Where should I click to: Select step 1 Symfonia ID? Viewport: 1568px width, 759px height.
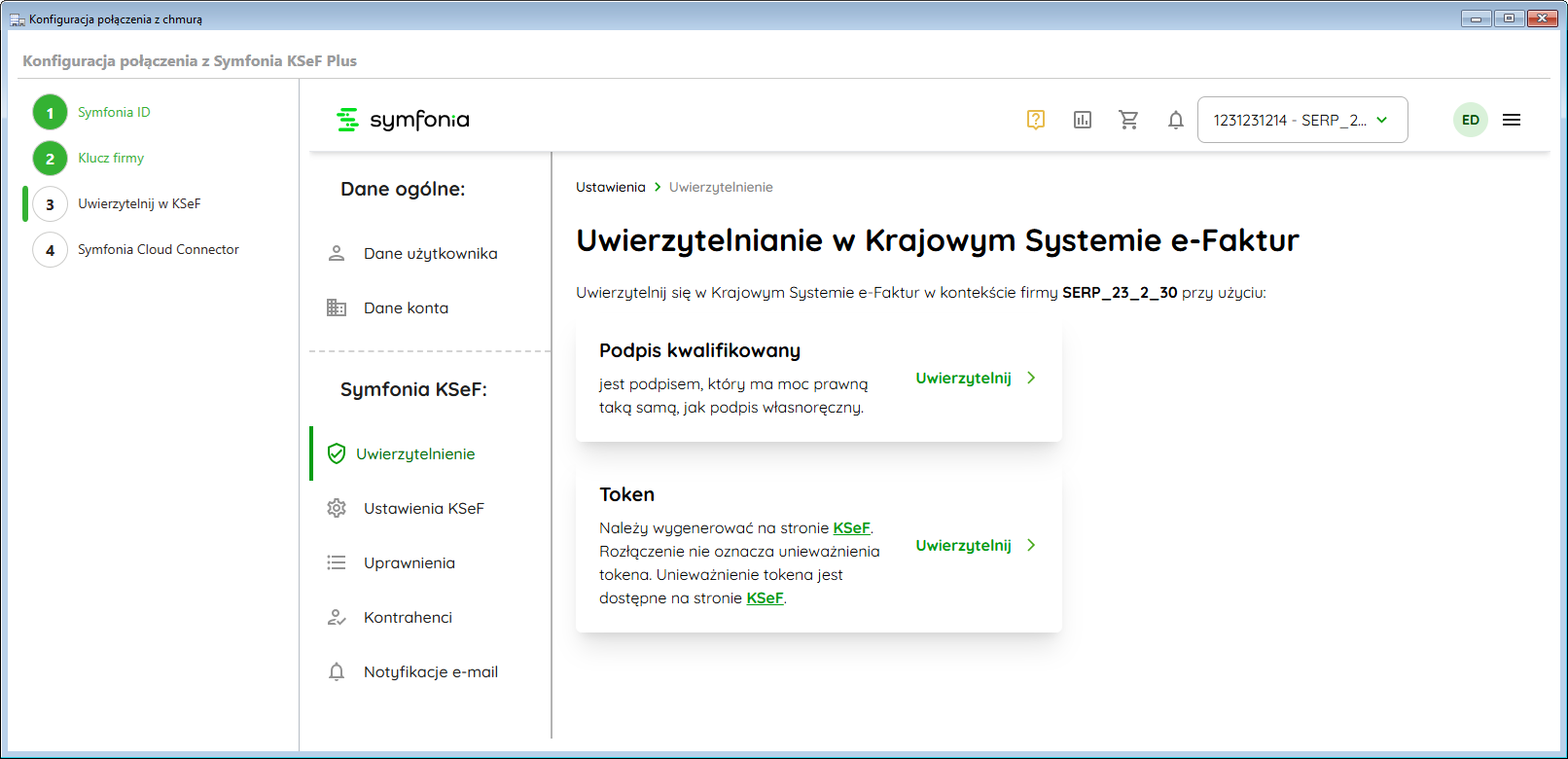[x=114, y=112]
